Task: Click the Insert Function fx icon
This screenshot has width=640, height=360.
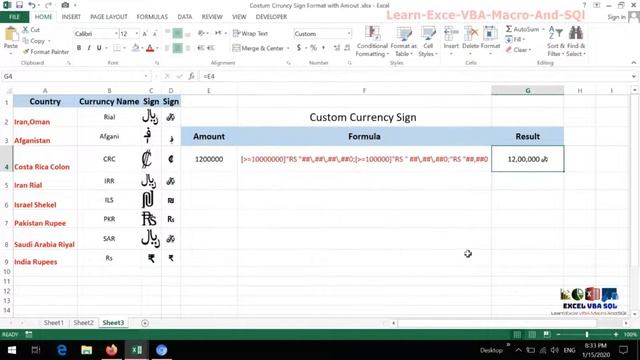Action: pyautogui.click(x=191, y=76)
